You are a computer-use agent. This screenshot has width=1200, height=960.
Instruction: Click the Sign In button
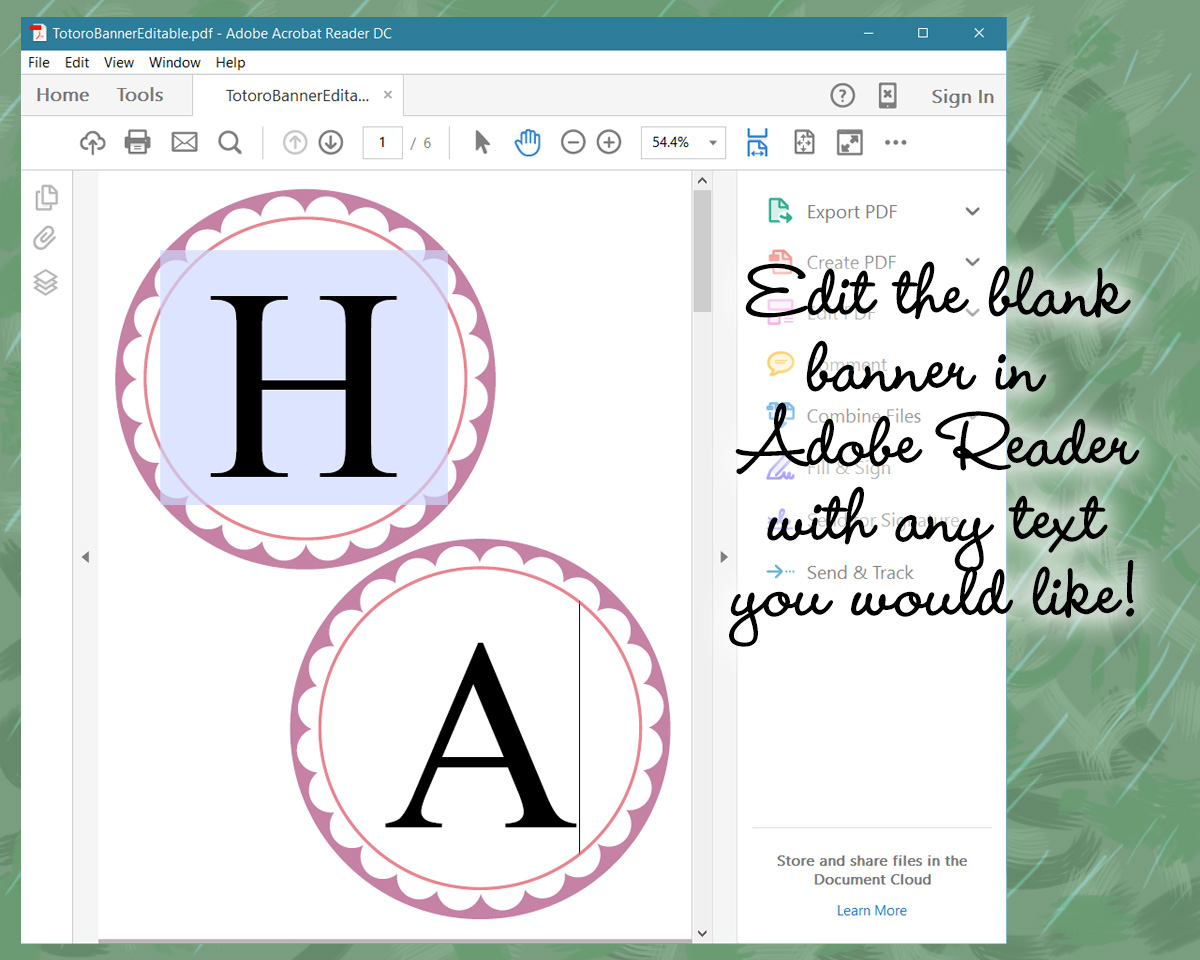click(x=963, y=96)
